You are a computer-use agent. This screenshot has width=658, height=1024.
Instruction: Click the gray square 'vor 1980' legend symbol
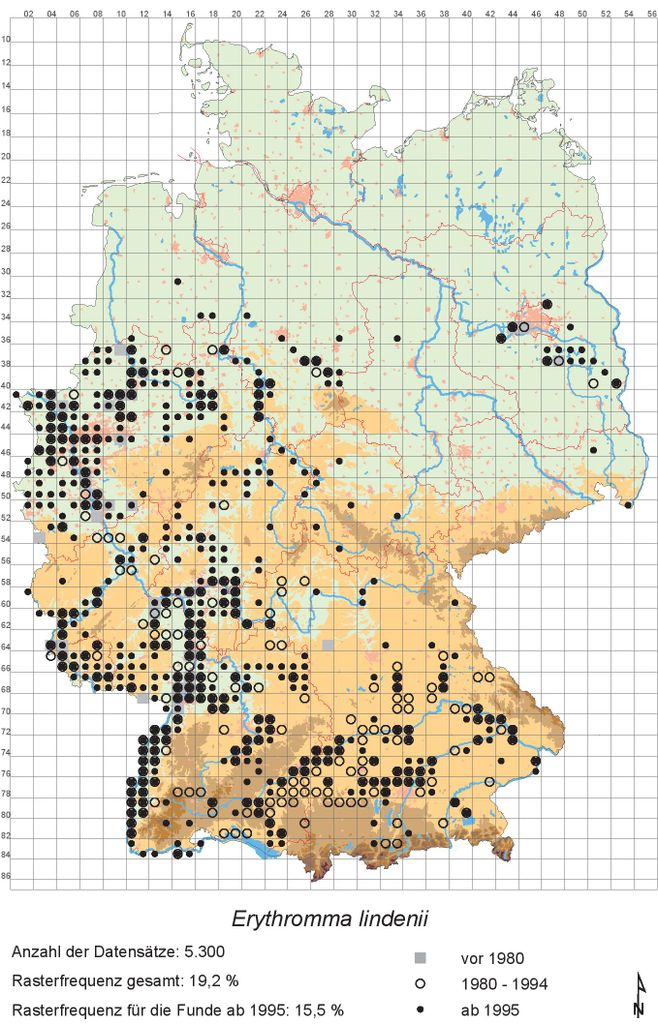pos(421,957)
